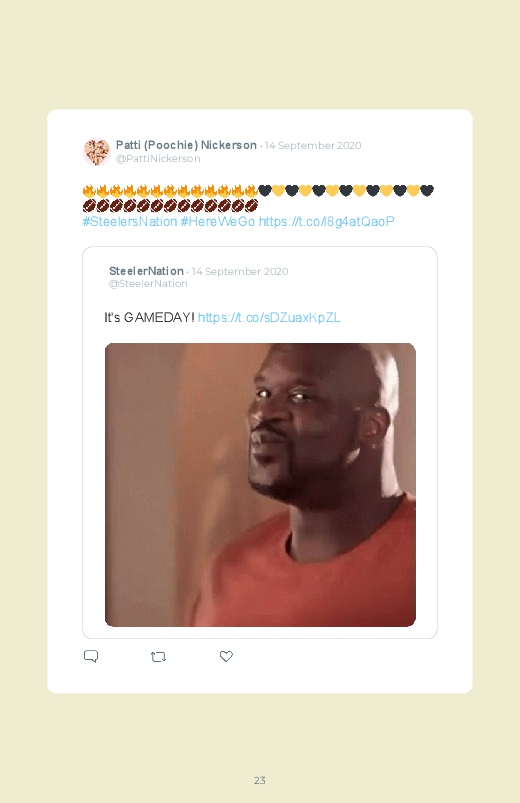Open the t.co/sDZuaxKpZL link
Screen dimensions: 520x803
coord(269,318)
